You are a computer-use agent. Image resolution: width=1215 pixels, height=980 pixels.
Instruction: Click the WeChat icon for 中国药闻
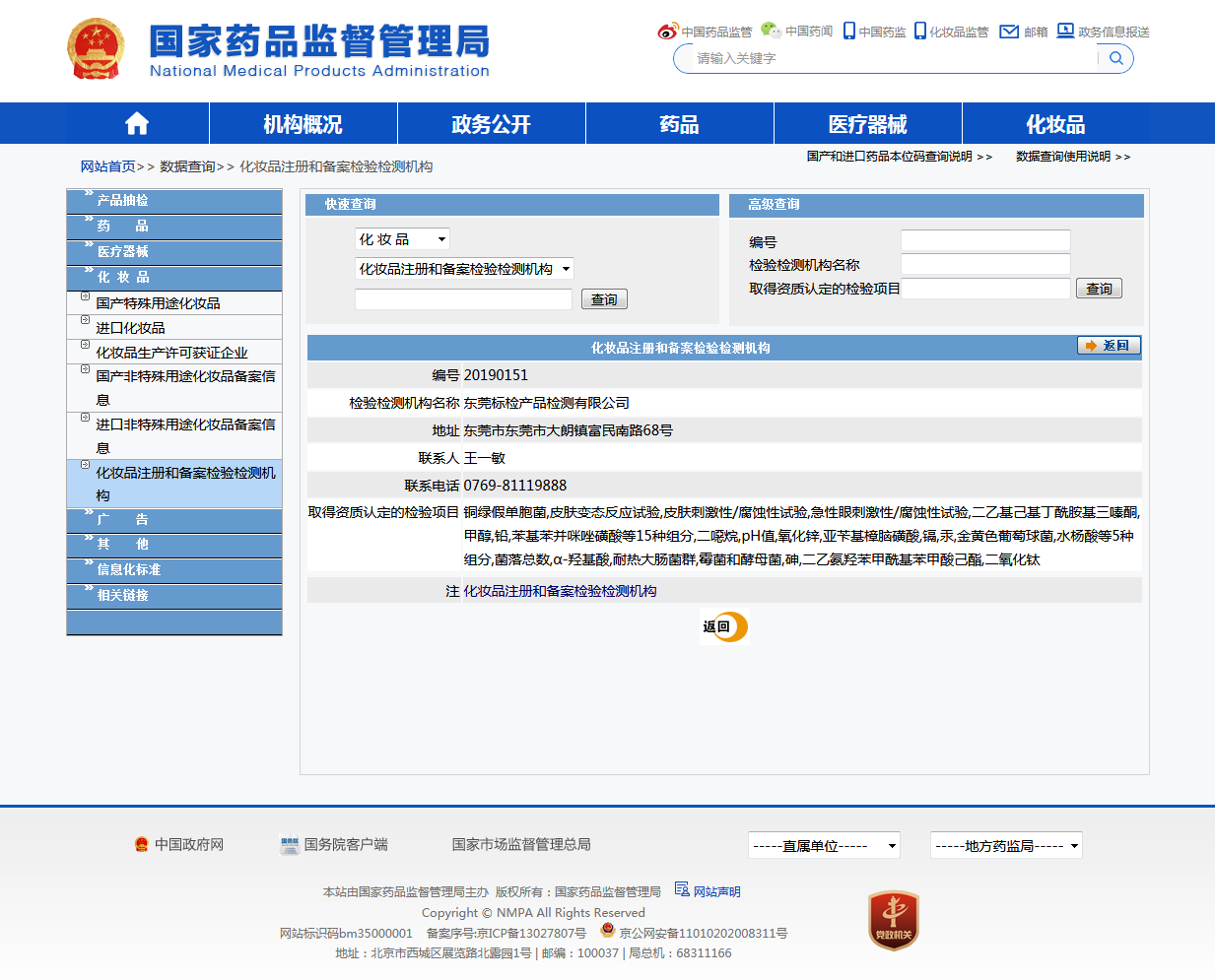coord(771,31)
